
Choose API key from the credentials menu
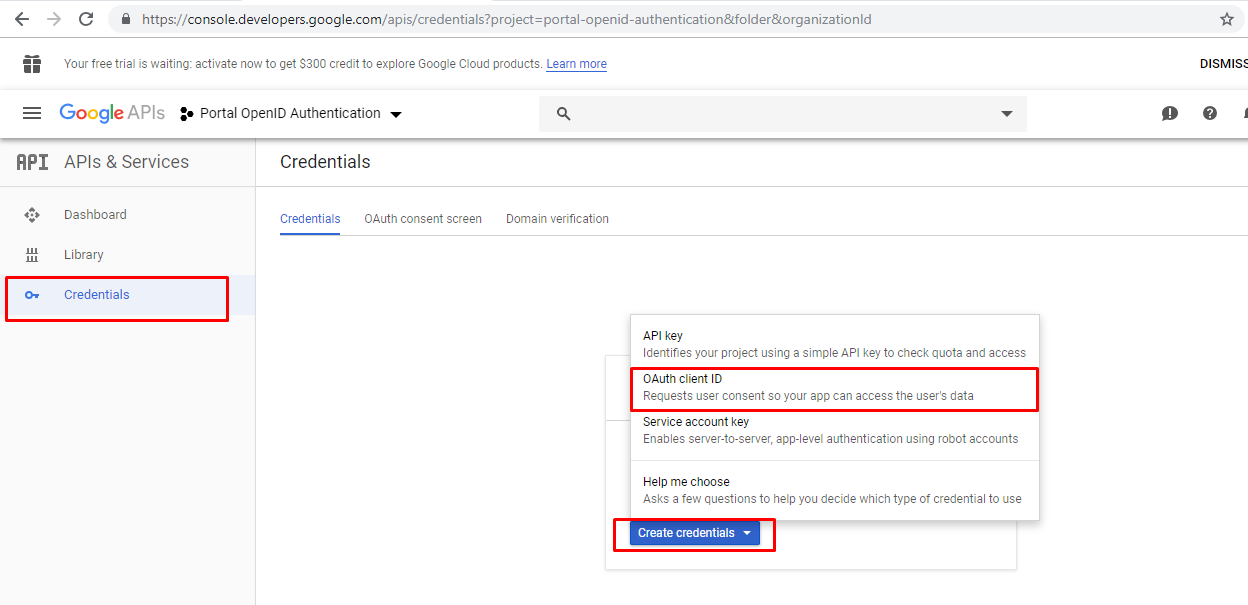click(x=835, y=344)
